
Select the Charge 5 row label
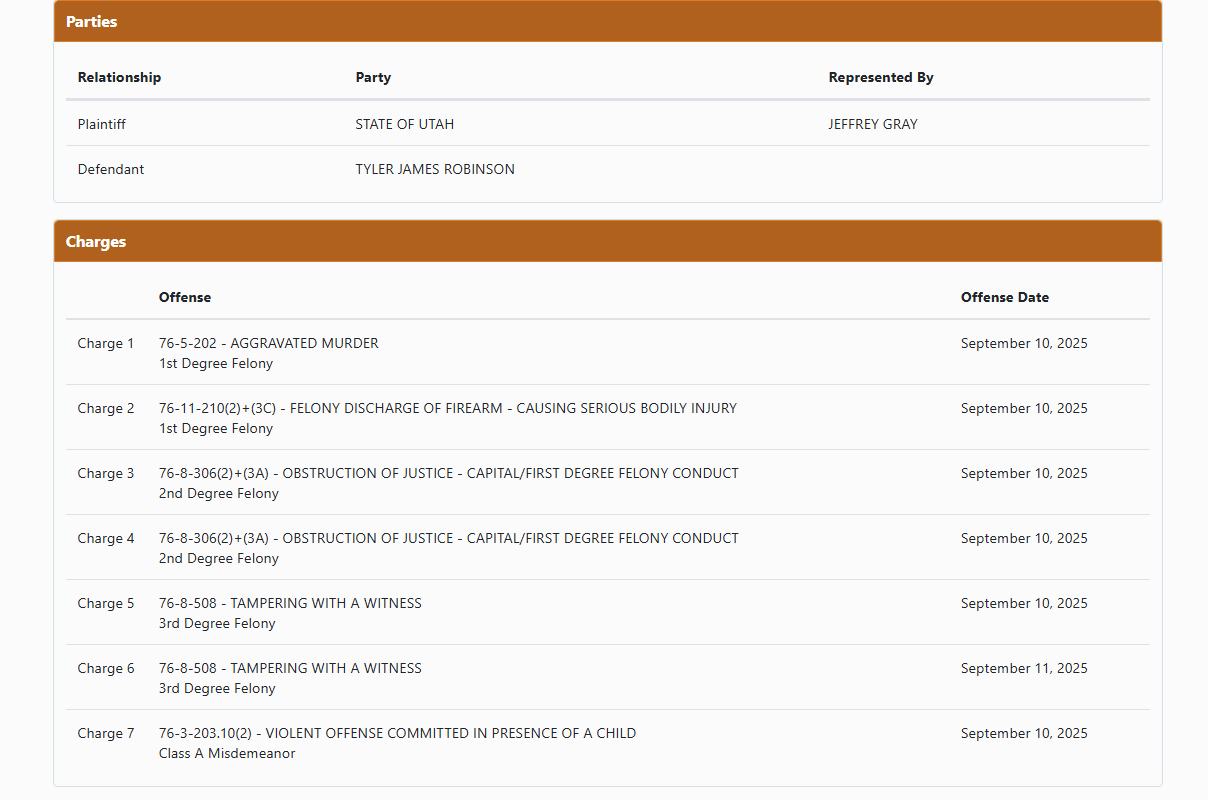(x=105, y=603)
